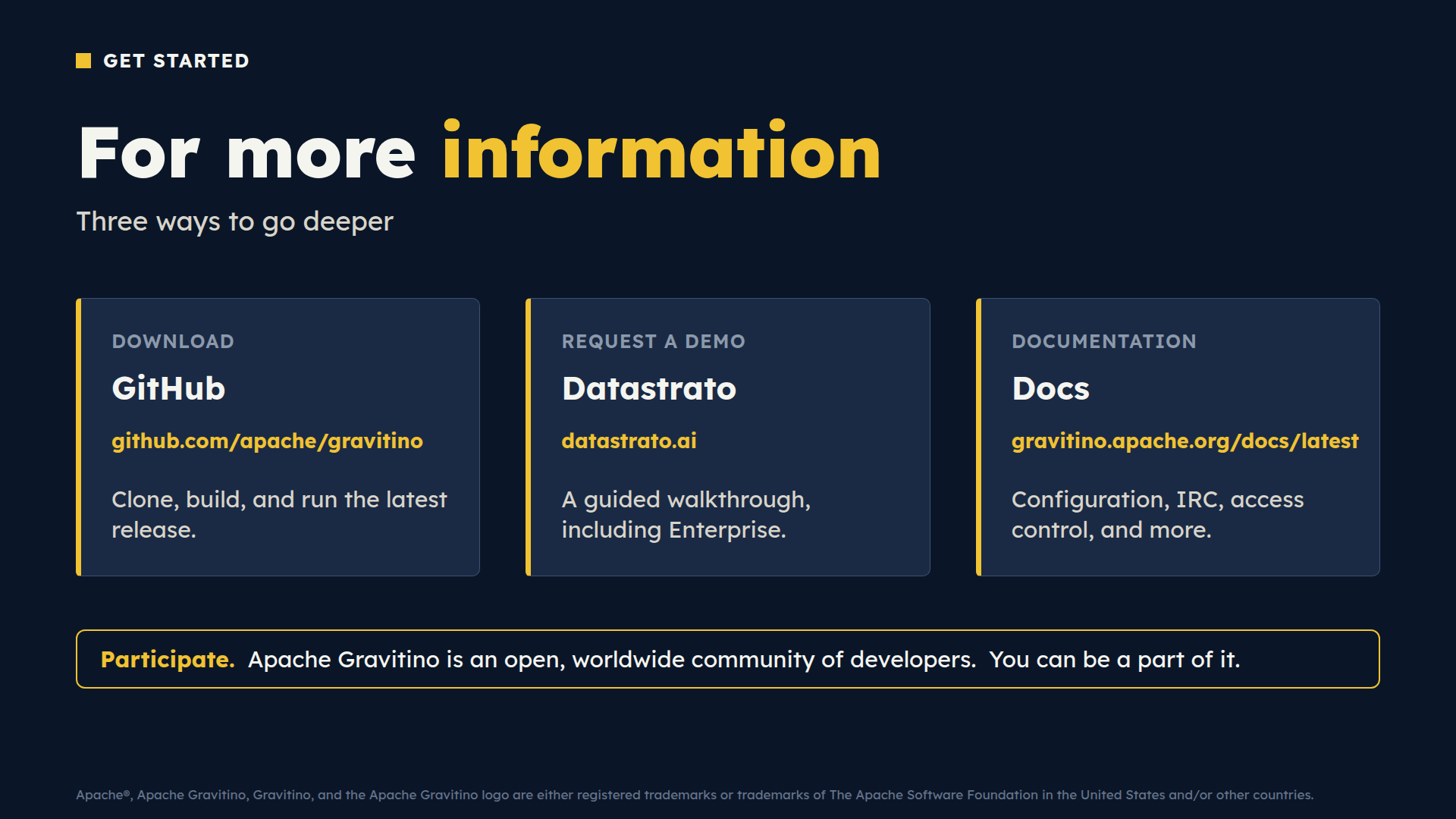Click the yellow square beside GET STARTED
This screenshot has width=1456, height=819.
pos(83,61)
